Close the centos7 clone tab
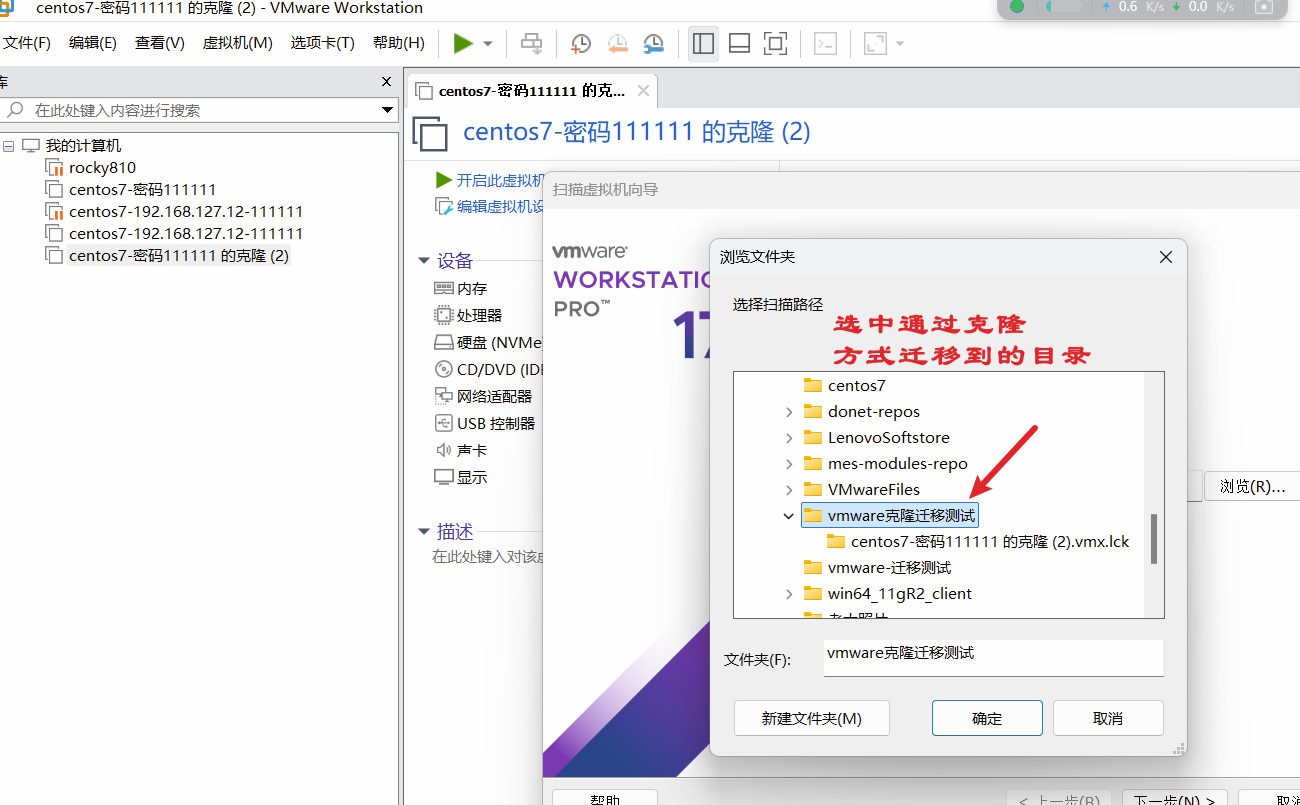The width and height of the screenshot is (1300, 805). pyautogui.click(x=643, y=91)
